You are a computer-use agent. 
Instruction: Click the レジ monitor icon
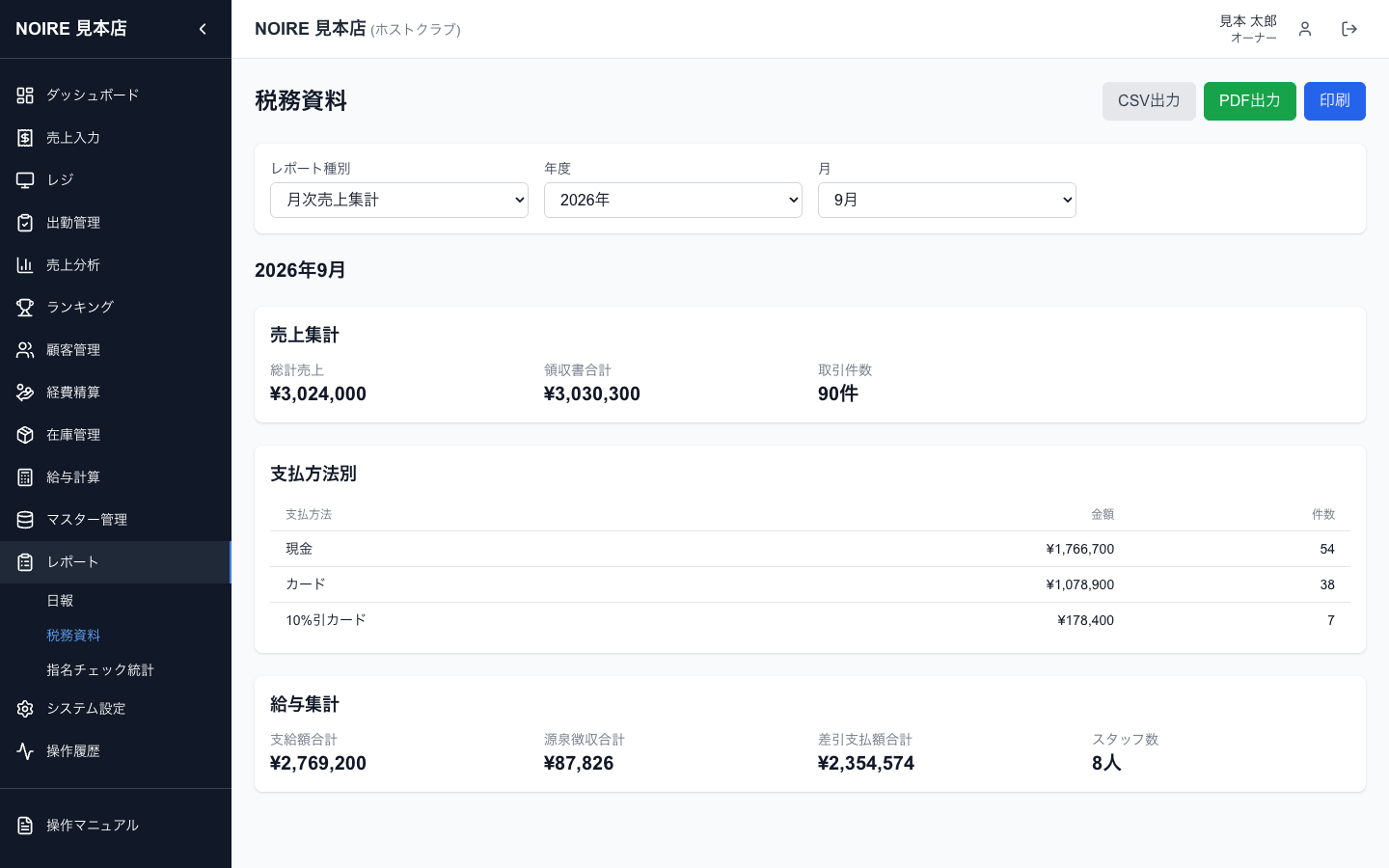(25, 180)
